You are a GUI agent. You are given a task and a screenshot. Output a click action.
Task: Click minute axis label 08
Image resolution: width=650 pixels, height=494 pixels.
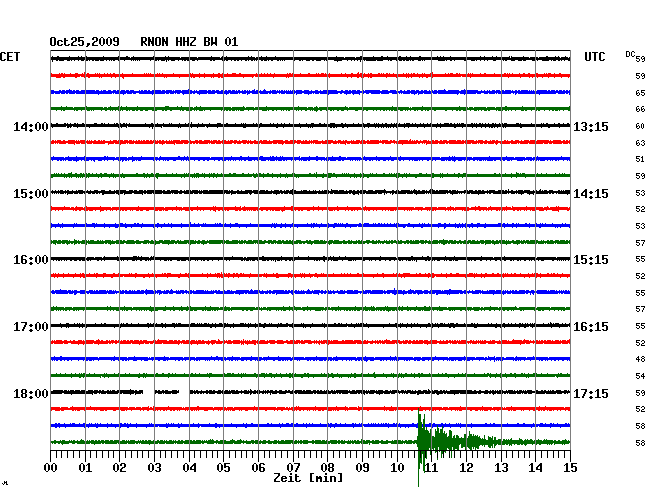(x=327, y=468)
